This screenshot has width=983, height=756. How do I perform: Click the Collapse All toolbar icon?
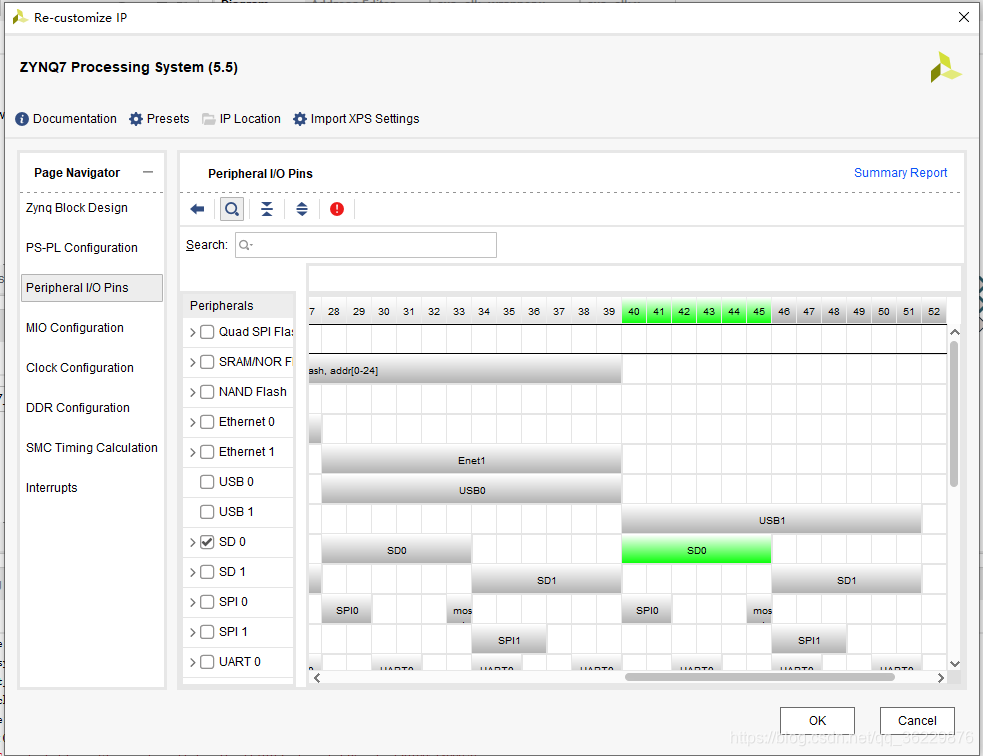tap(267, 209)
